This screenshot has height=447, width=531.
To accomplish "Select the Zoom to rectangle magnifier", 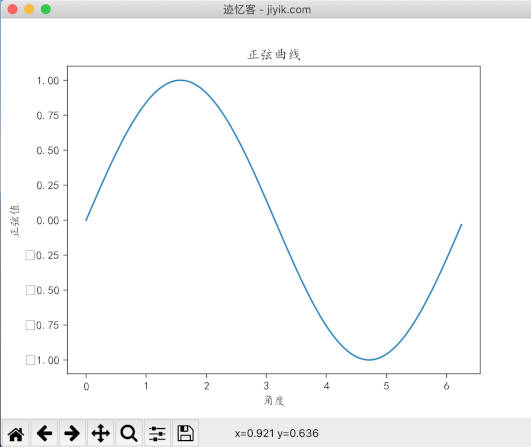I will [x=129, y=433].
